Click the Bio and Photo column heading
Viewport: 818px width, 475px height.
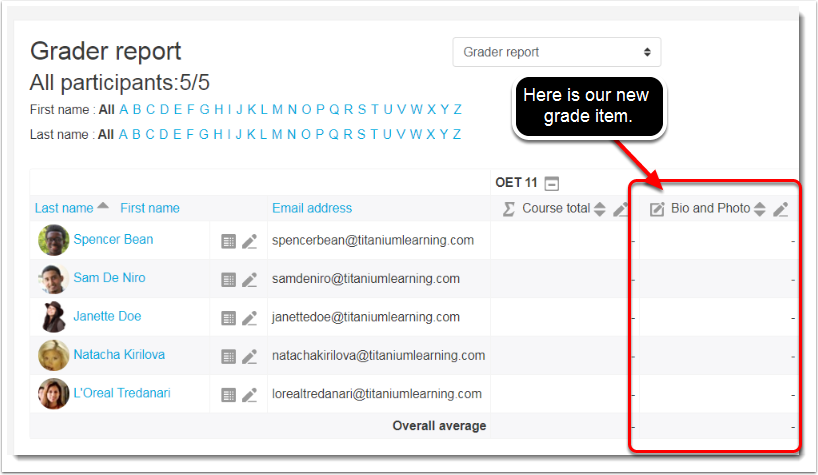[711, 208]
